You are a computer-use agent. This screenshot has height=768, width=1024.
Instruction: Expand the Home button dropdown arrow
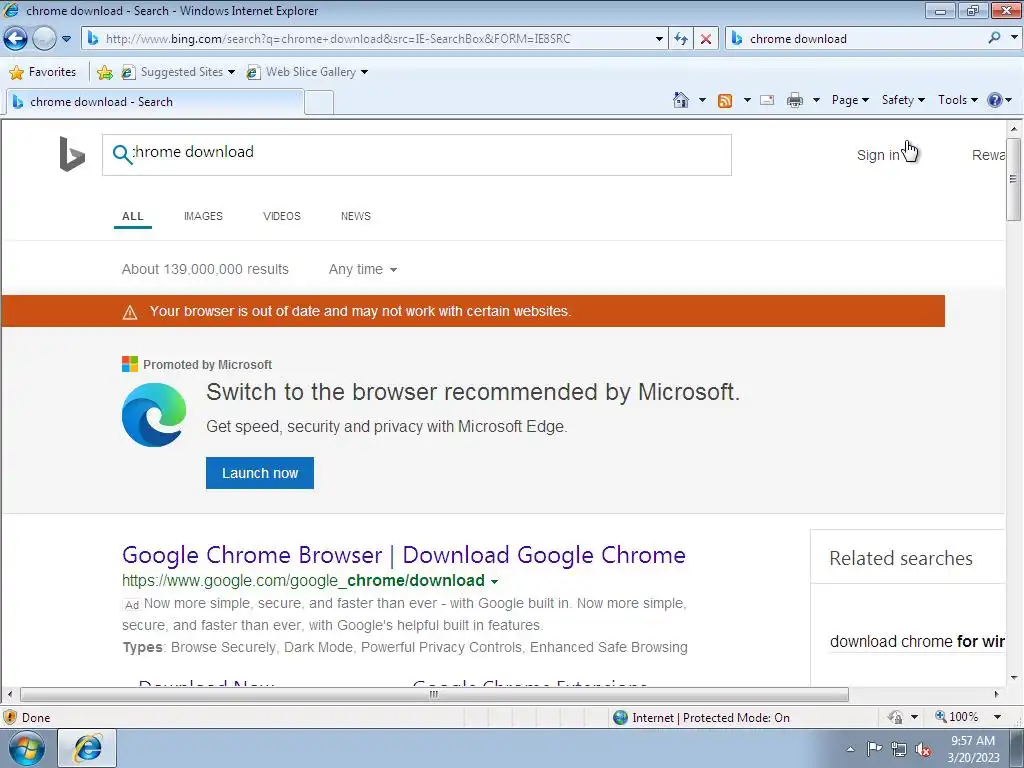tap(702, 100)
